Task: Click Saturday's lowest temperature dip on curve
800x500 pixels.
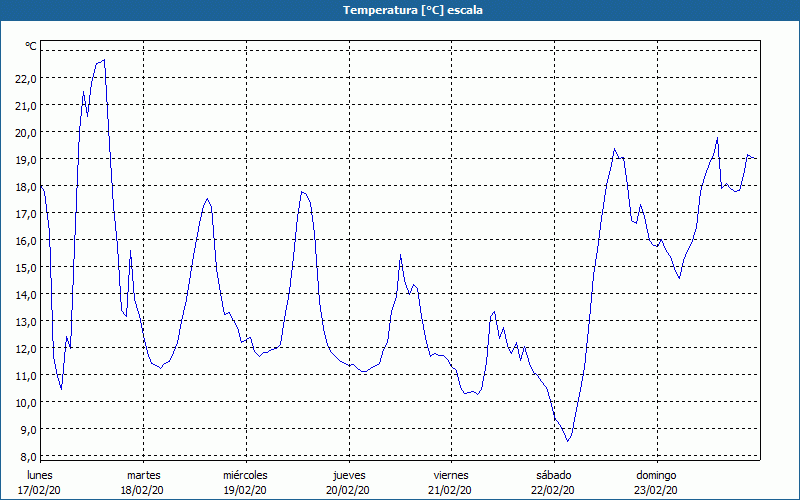Action: pos(567,441)
